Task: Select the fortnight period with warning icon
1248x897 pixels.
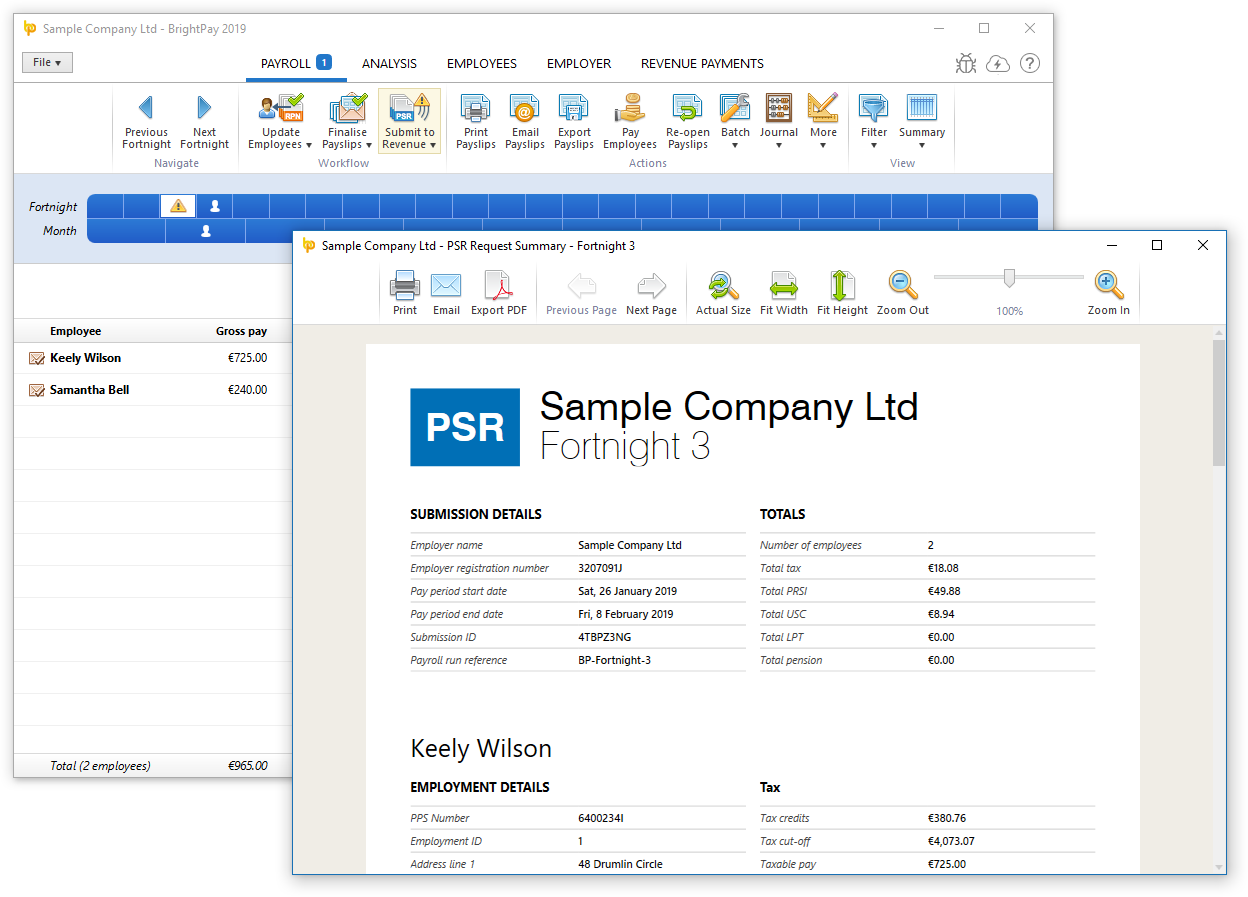Action: tap(178, 206)
